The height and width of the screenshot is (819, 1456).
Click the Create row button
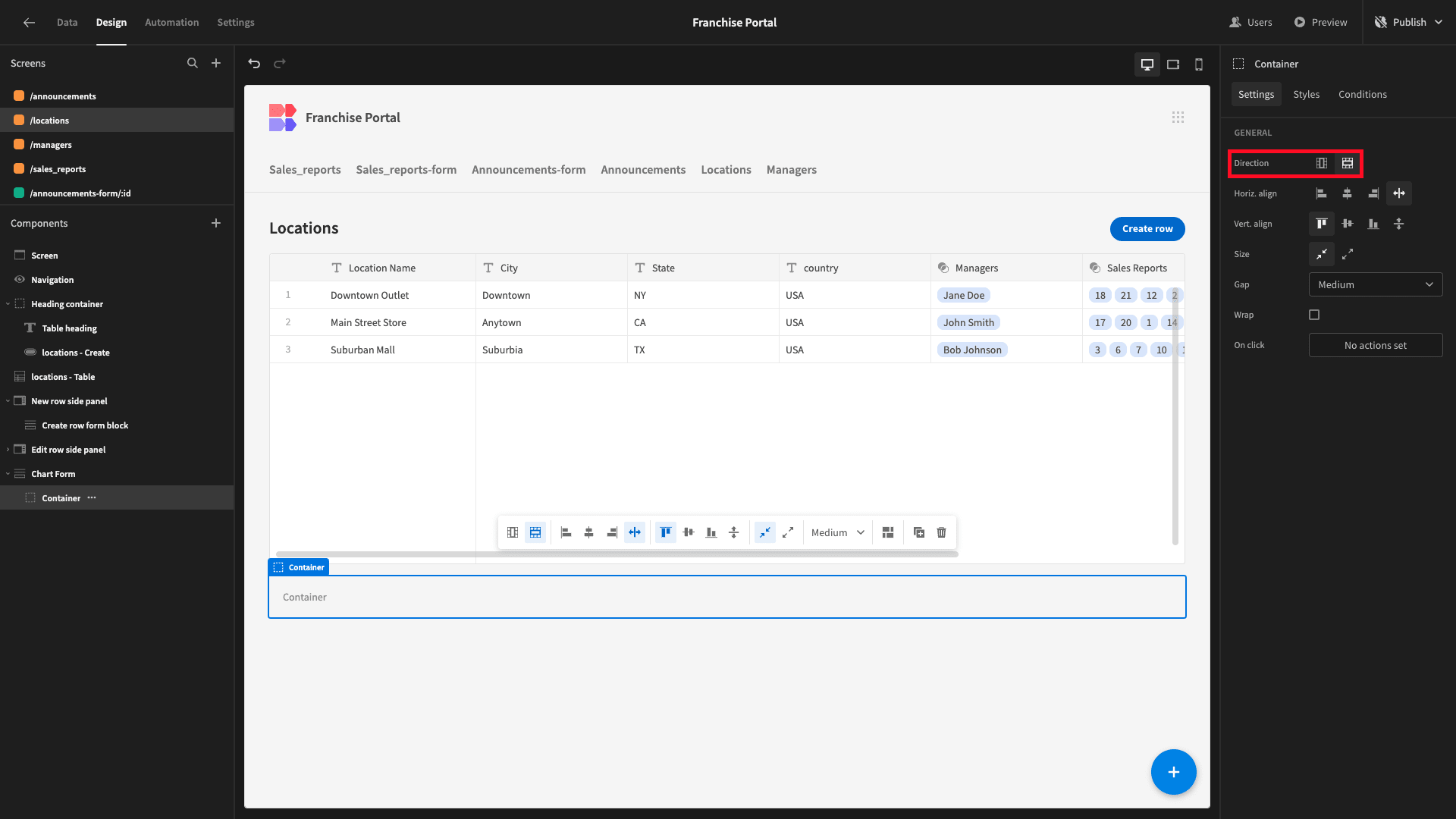pyautogui.click(x=1147, y=228)
